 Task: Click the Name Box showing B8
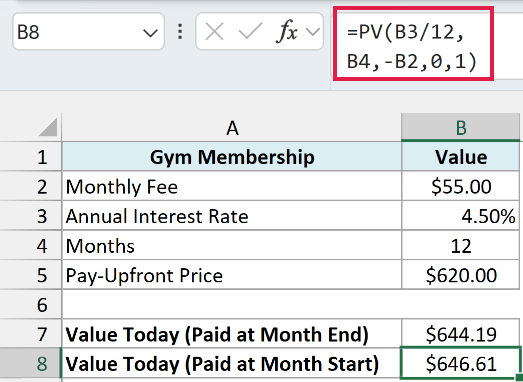click(x=88, y=32)
